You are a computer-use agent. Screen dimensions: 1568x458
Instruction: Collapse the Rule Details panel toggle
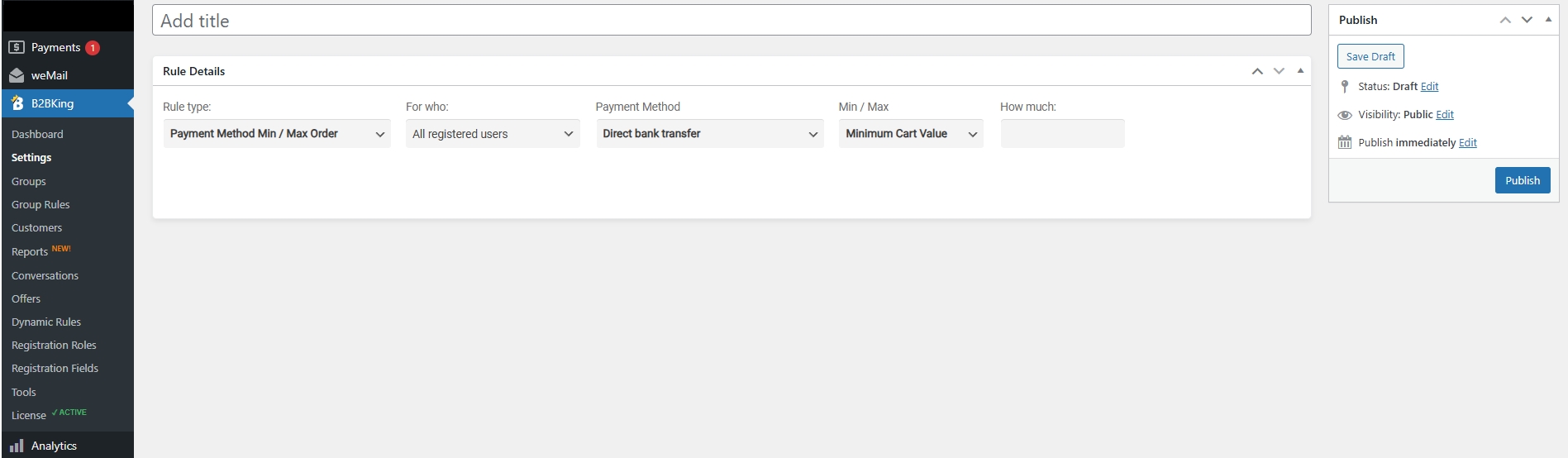point(1300,71)
